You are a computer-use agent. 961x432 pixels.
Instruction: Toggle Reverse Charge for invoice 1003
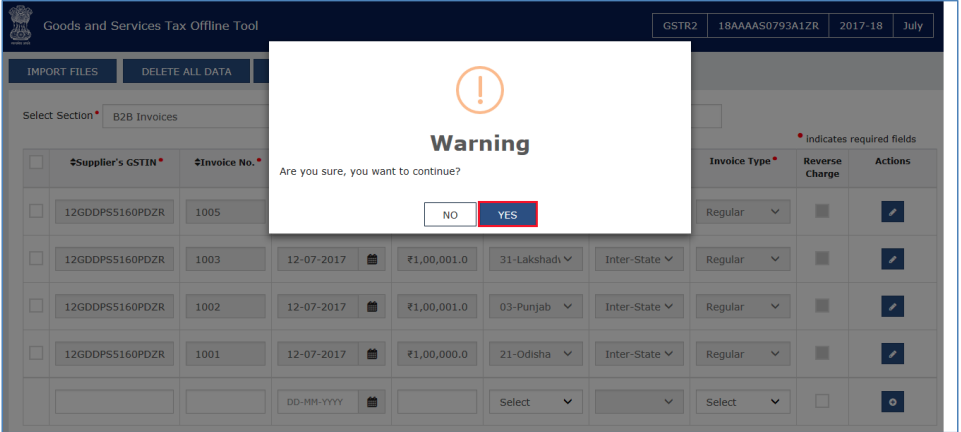[x=822, y=258]
